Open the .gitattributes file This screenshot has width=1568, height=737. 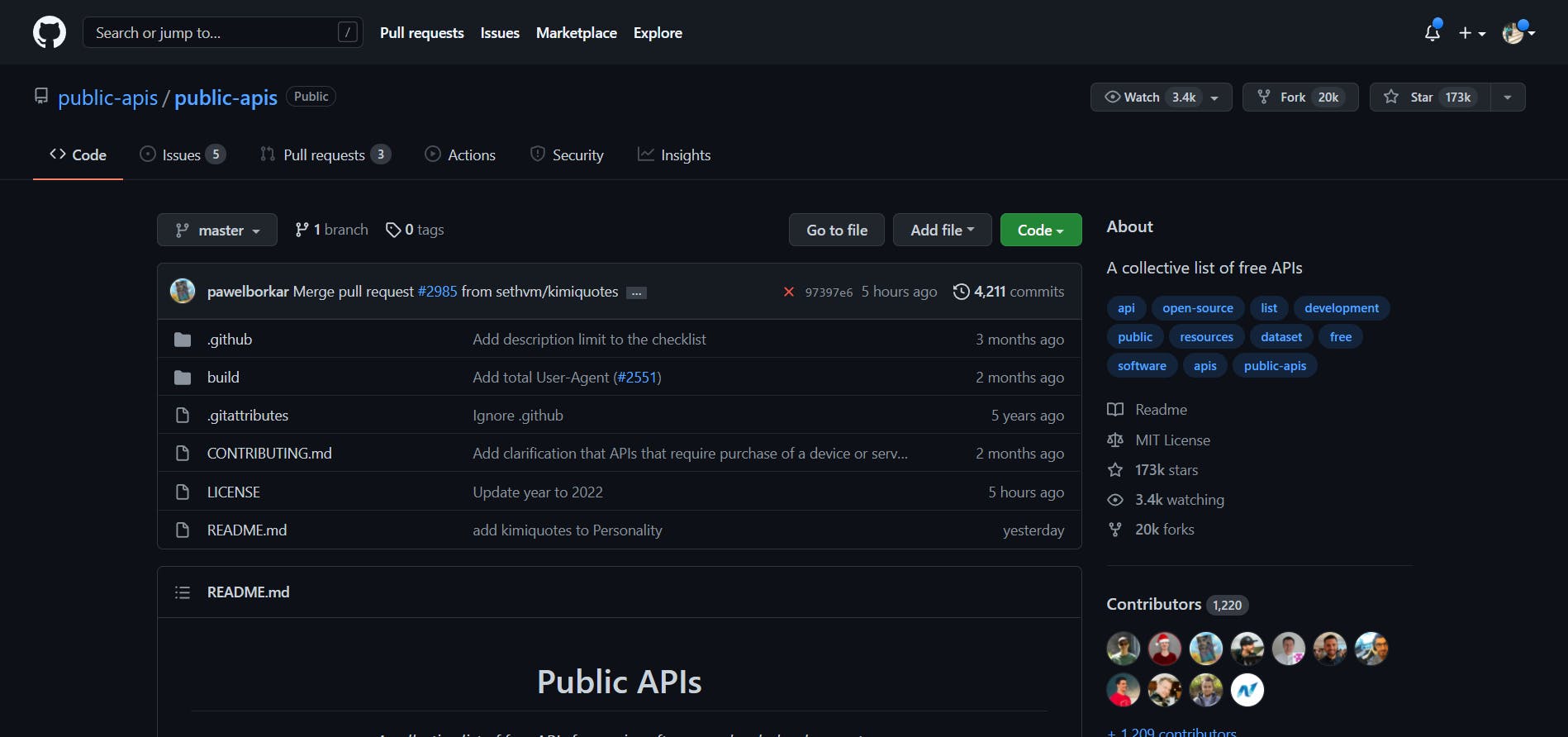click(x=248, y=416)
